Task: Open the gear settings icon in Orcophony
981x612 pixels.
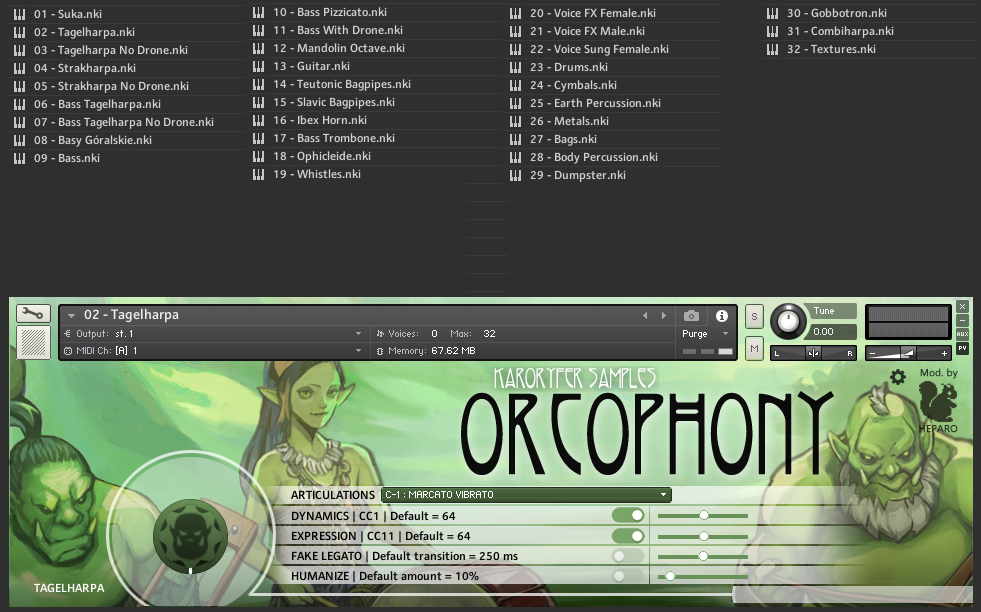Action: [898, 376]
